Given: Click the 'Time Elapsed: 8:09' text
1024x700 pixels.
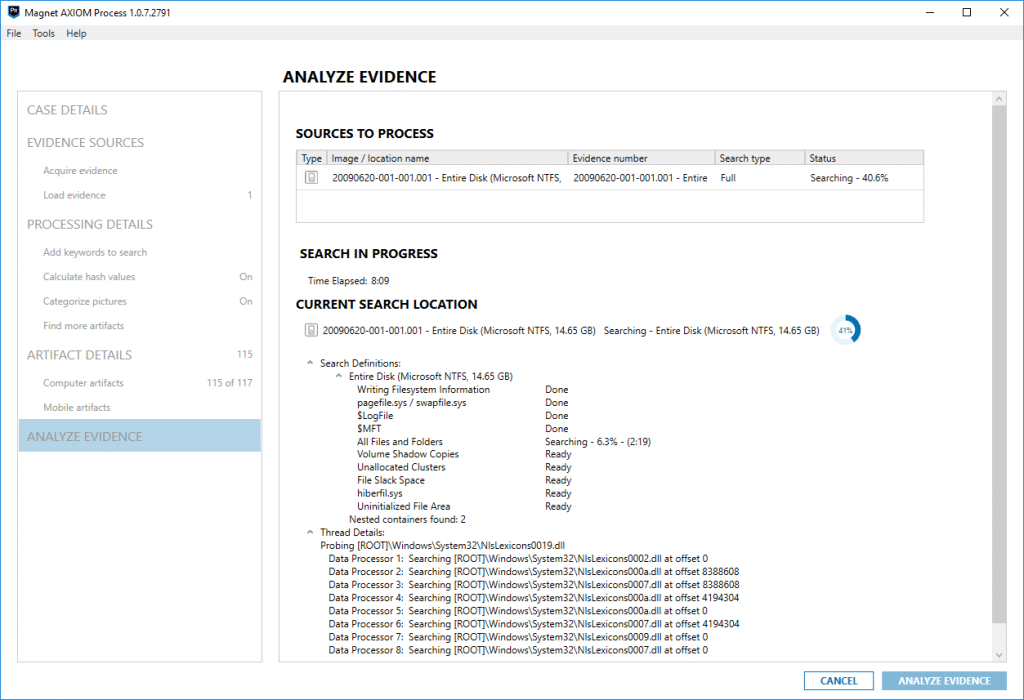Looking at the screenshot, I should point(349,281).
